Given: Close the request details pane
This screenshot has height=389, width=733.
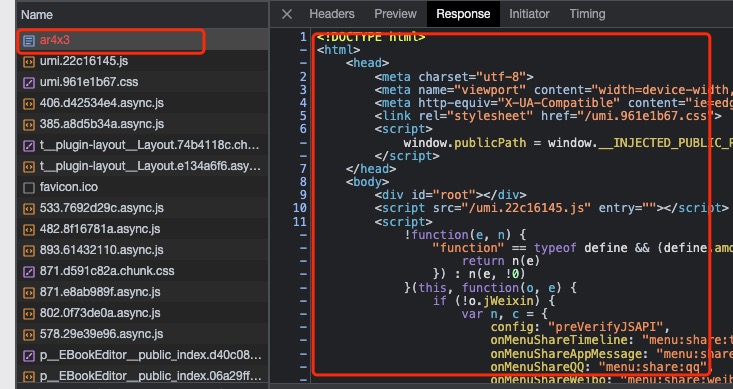Looking at the screenshot, I should point(287,14).
